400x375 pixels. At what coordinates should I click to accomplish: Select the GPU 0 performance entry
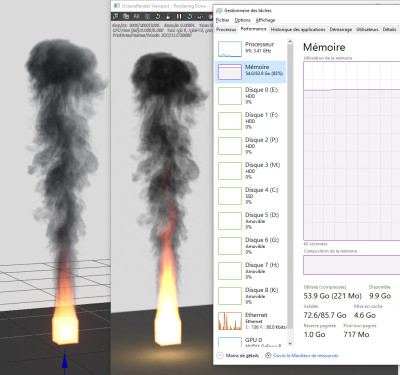coord(250,342)
